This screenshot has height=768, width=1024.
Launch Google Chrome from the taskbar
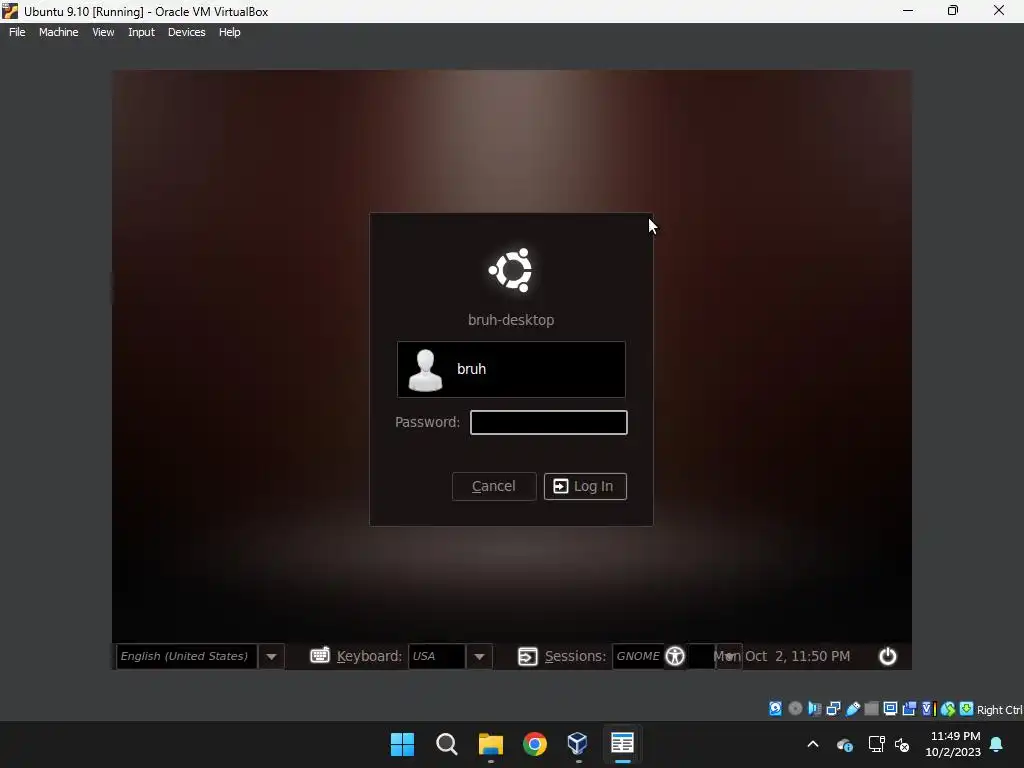pos(535,744)
